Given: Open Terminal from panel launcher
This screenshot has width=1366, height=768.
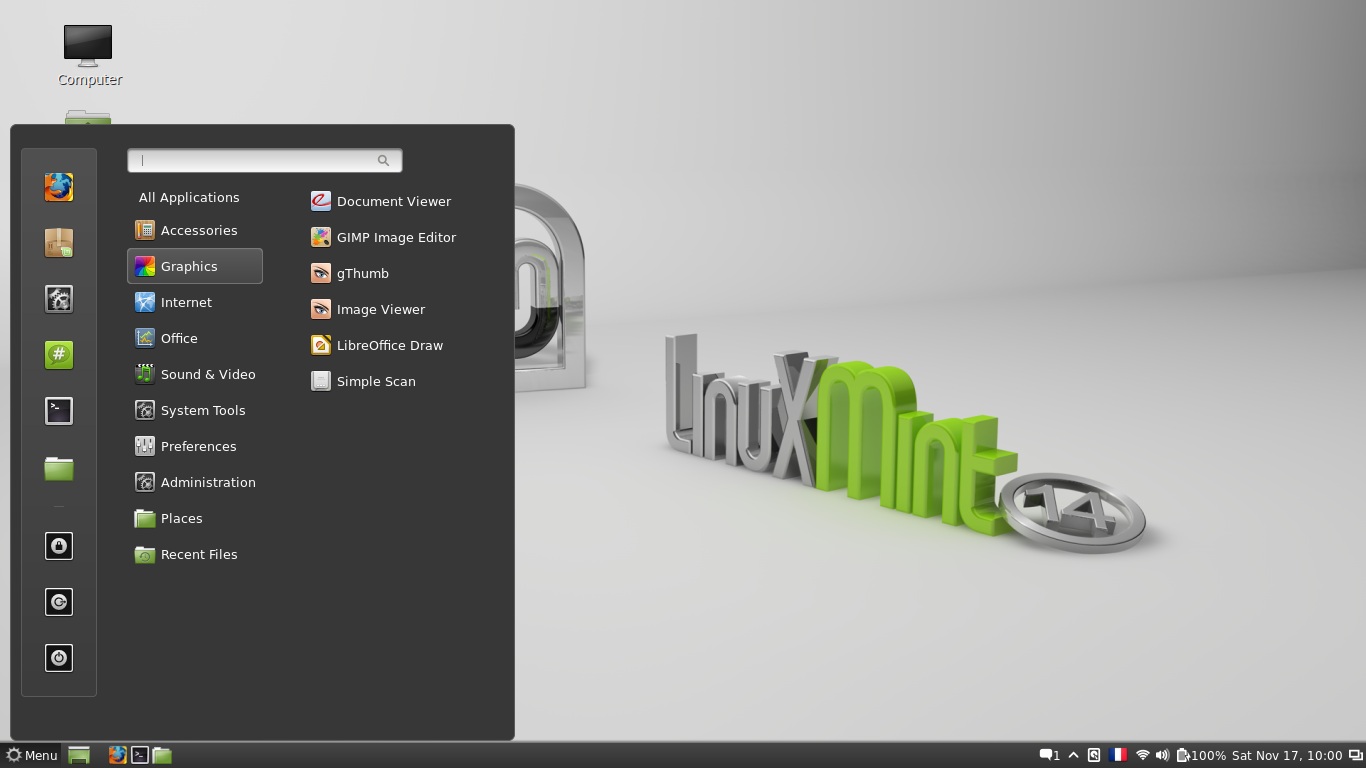Looking at the screenshot, I should point(140,755).
